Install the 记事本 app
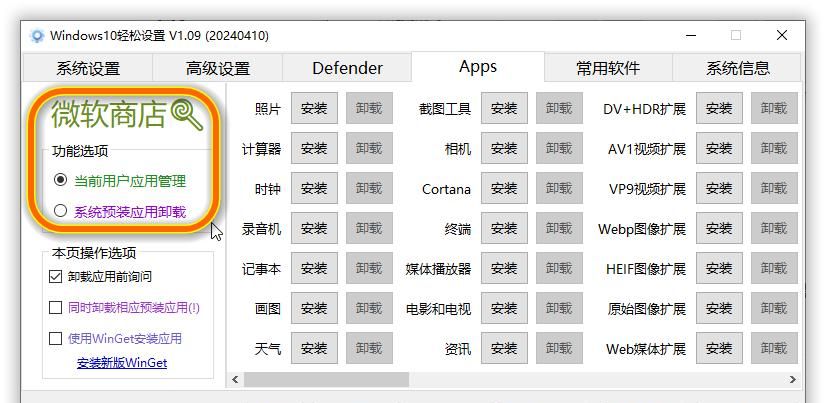826x403 pixels. tap(314, 269)
